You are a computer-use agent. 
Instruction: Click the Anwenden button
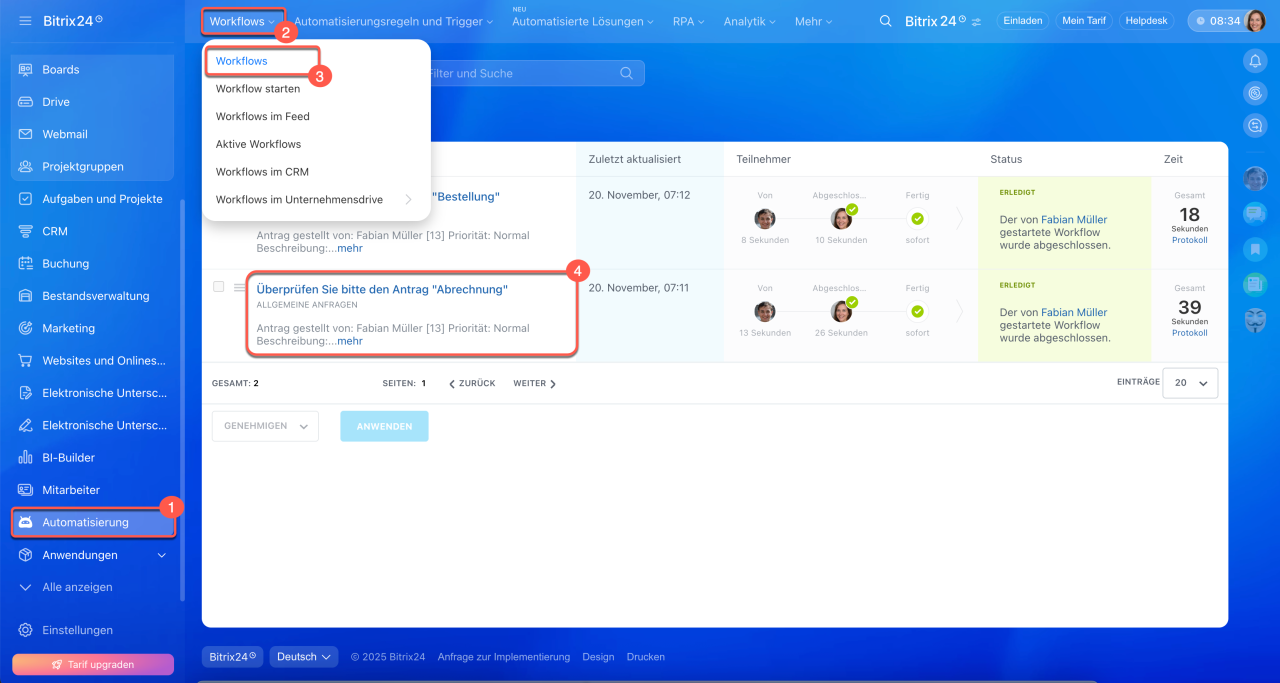tap(384, 426)
